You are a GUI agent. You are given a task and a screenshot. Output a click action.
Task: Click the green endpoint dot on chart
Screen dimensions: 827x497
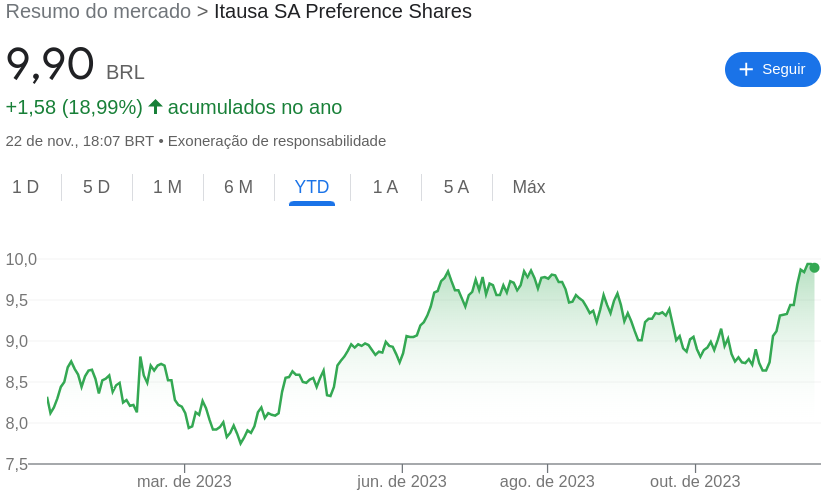tap(814, 268)
